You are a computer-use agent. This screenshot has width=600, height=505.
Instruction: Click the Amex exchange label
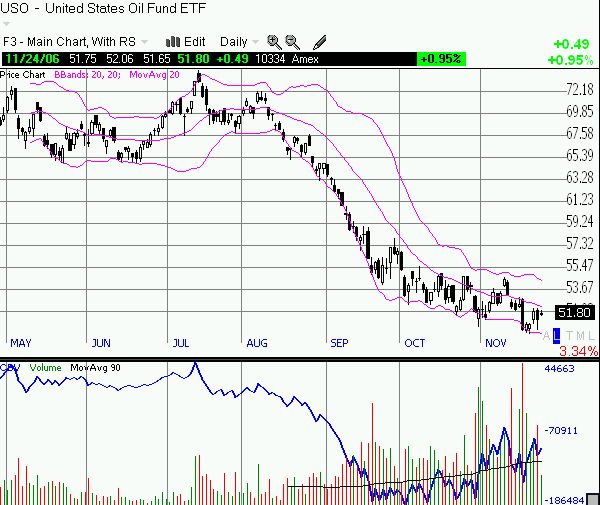(x=305, y=59)
